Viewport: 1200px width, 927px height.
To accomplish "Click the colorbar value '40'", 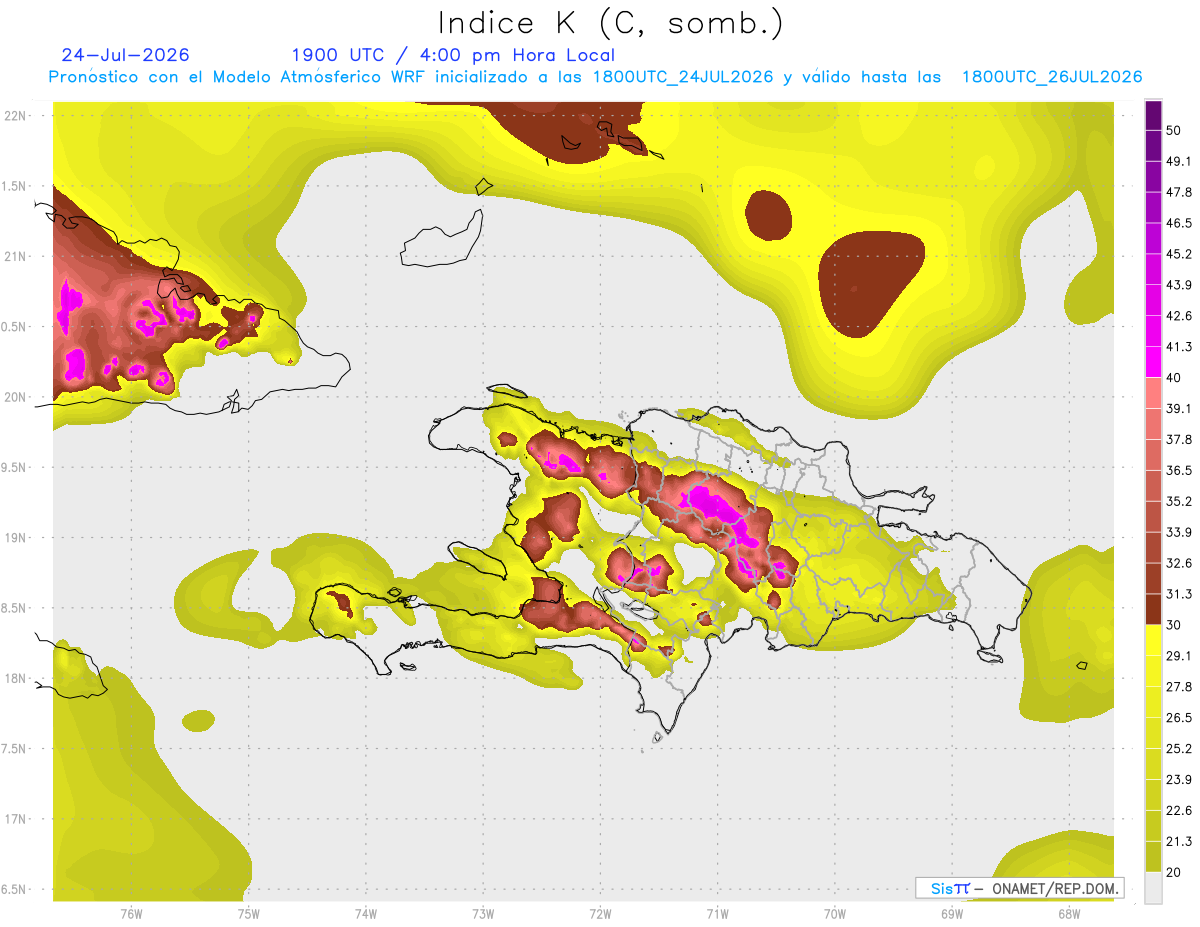I will pos(1174,377).
